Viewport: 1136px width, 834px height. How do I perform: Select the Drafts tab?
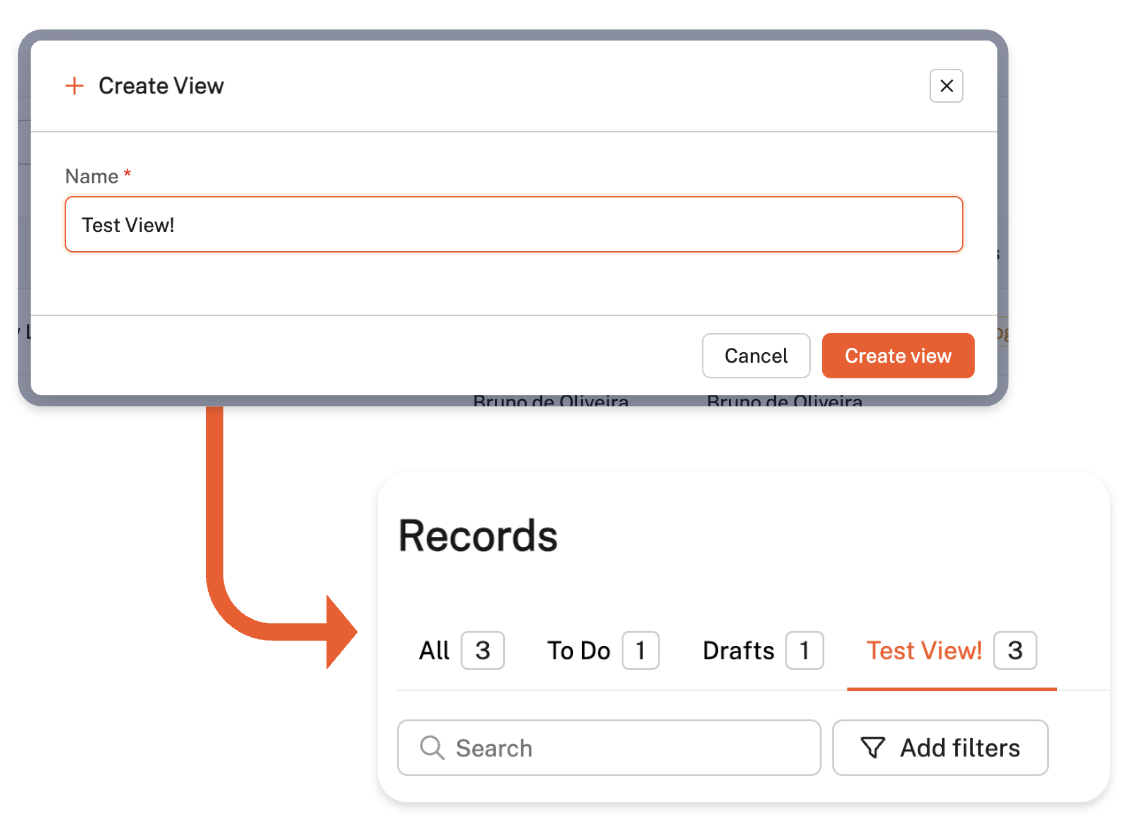coord(738,651)
